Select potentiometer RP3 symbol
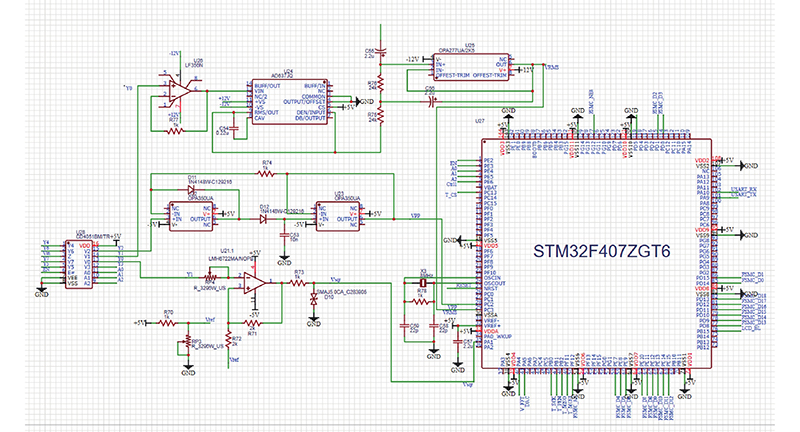Image resolution: width=800 pixels, height=432 pixels. tap(187, 341)
